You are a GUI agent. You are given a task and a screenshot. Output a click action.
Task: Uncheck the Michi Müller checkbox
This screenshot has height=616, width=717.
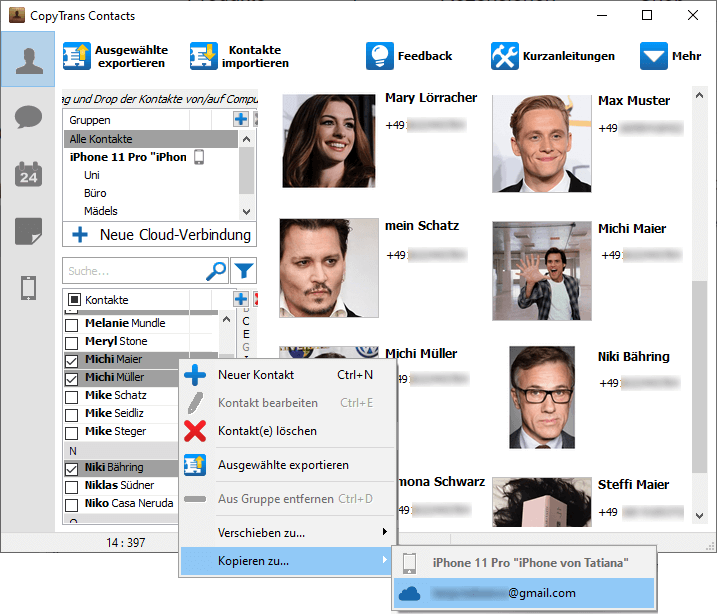click(71, 379)
